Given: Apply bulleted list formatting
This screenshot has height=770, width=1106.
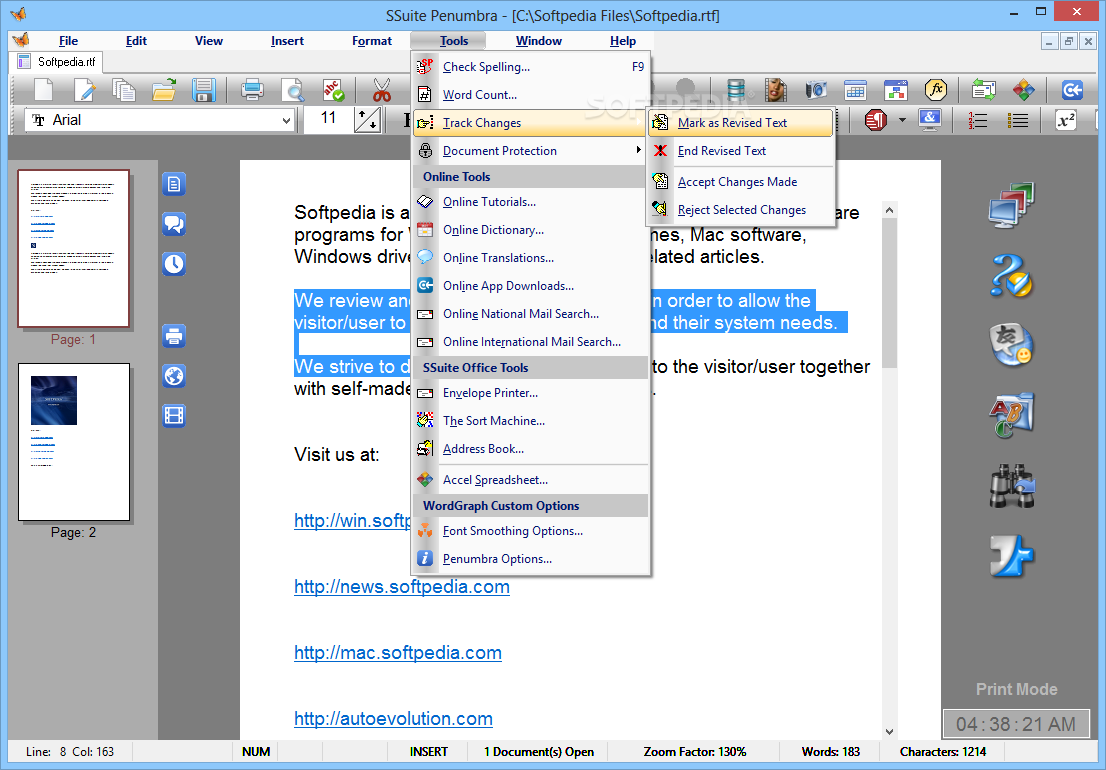Looking at the screenshot, I should point(1018,121).
